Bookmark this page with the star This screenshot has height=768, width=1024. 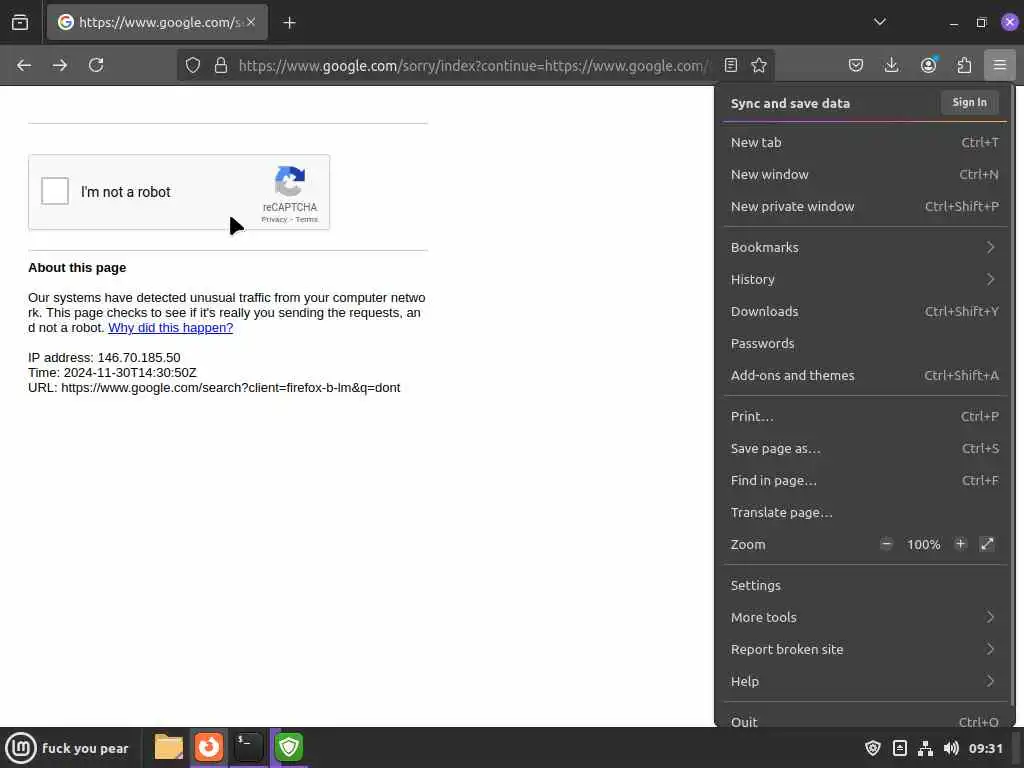[758, 65]
